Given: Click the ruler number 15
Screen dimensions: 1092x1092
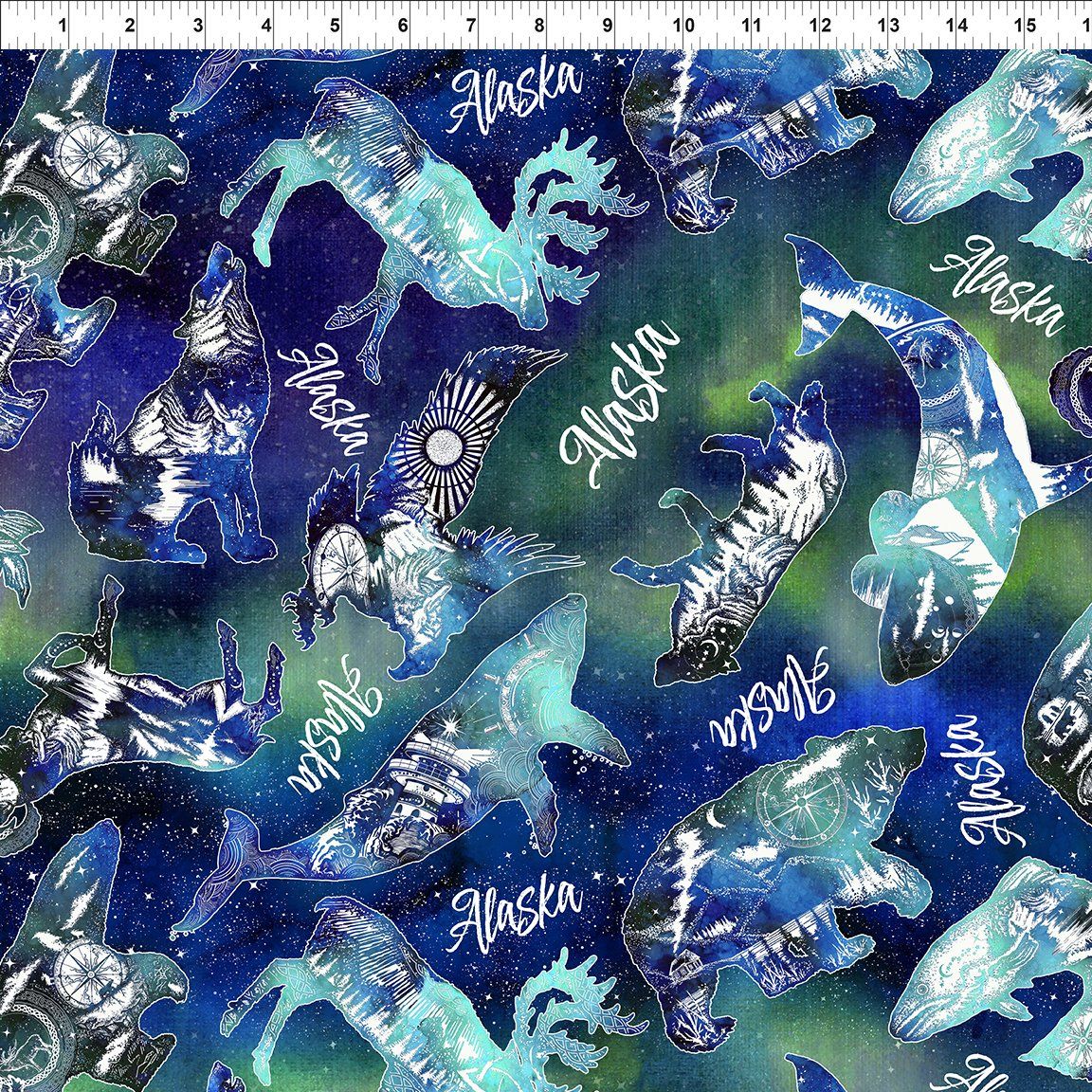Looking at the screenshot, I should [1026, 26].
